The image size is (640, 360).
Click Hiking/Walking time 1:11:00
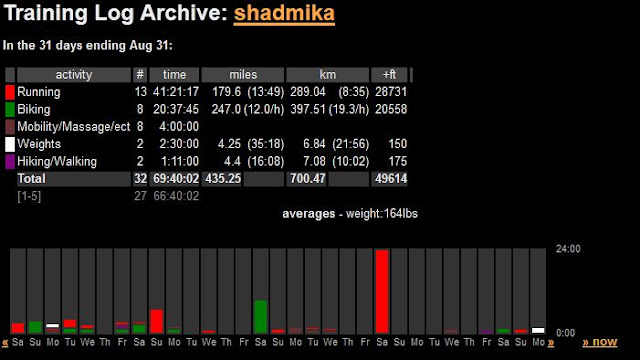coord(180,161)
